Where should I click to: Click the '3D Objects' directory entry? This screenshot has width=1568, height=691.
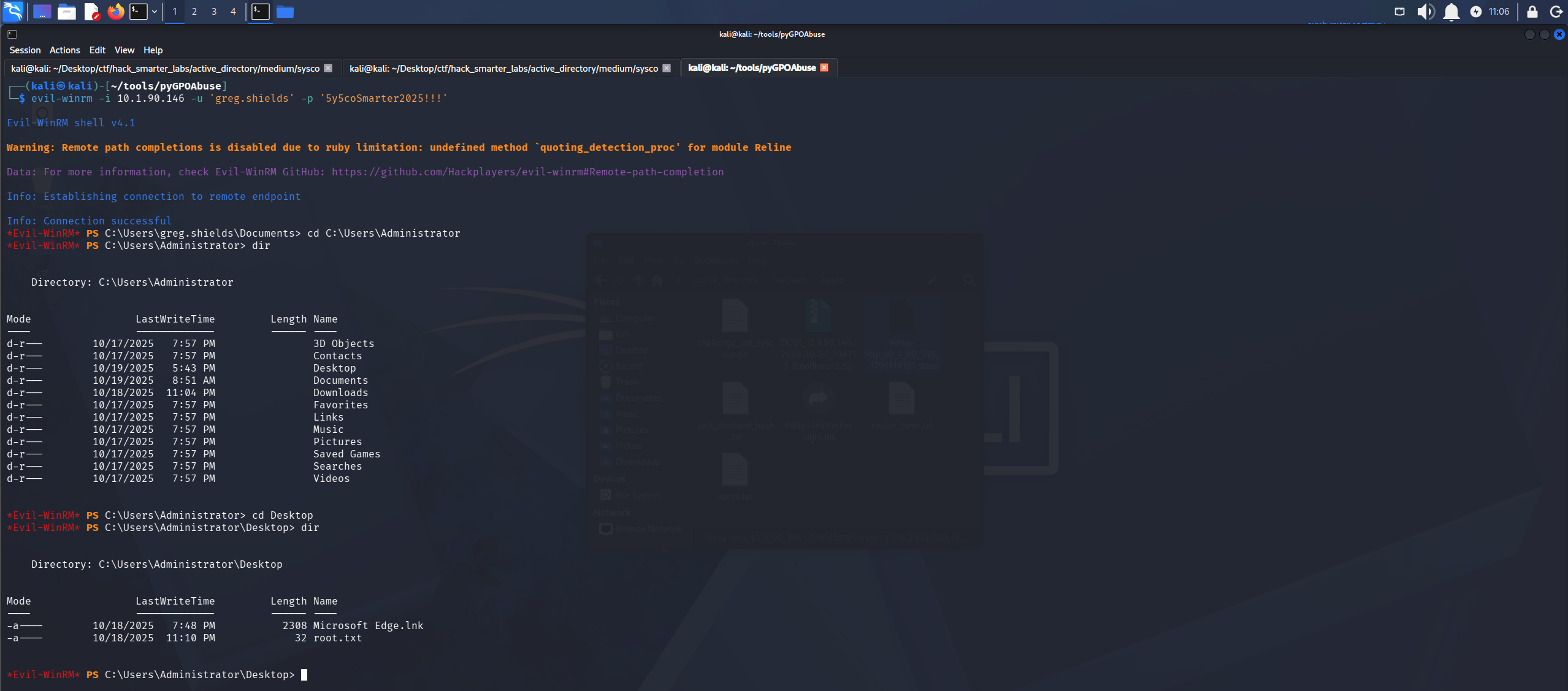pyautogui.click(x=344, y=343)
